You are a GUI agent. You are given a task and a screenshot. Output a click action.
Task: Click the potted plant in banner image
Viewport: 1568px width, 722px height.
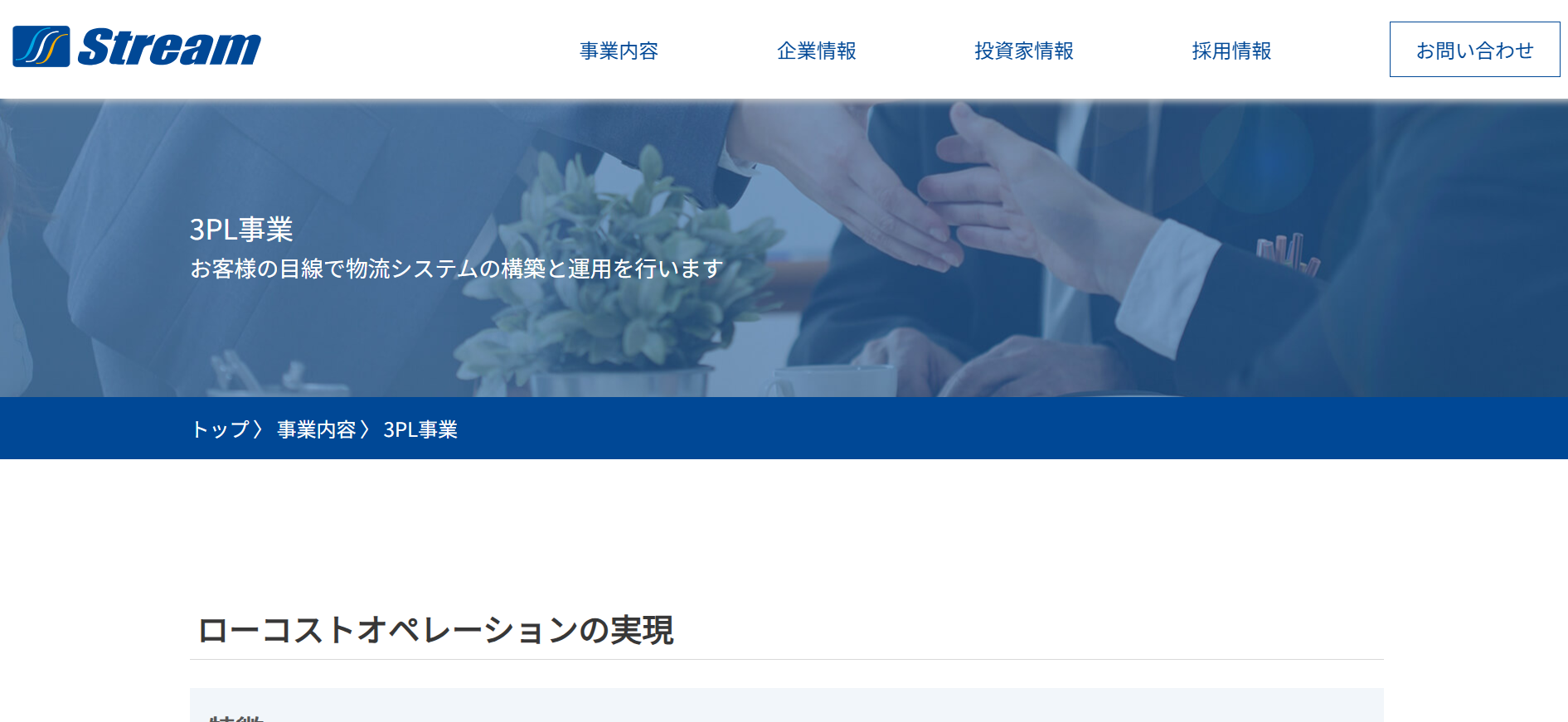pos(614,265)
